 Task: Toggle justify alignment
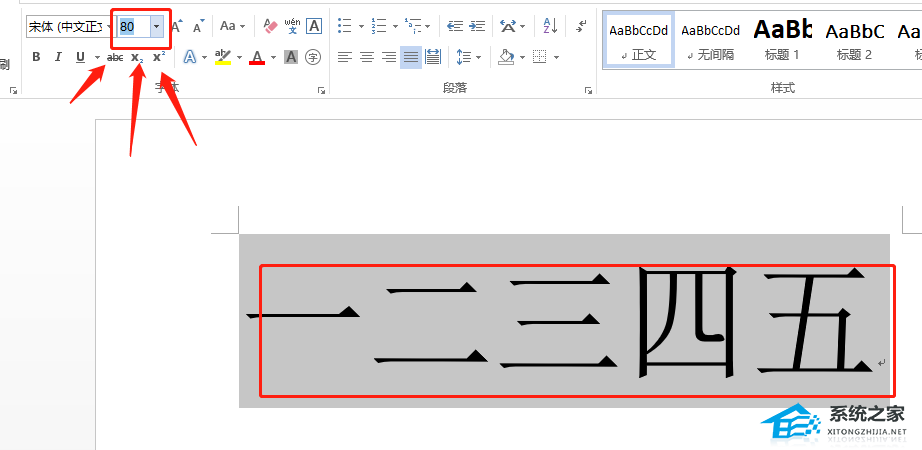pos(411,57)
